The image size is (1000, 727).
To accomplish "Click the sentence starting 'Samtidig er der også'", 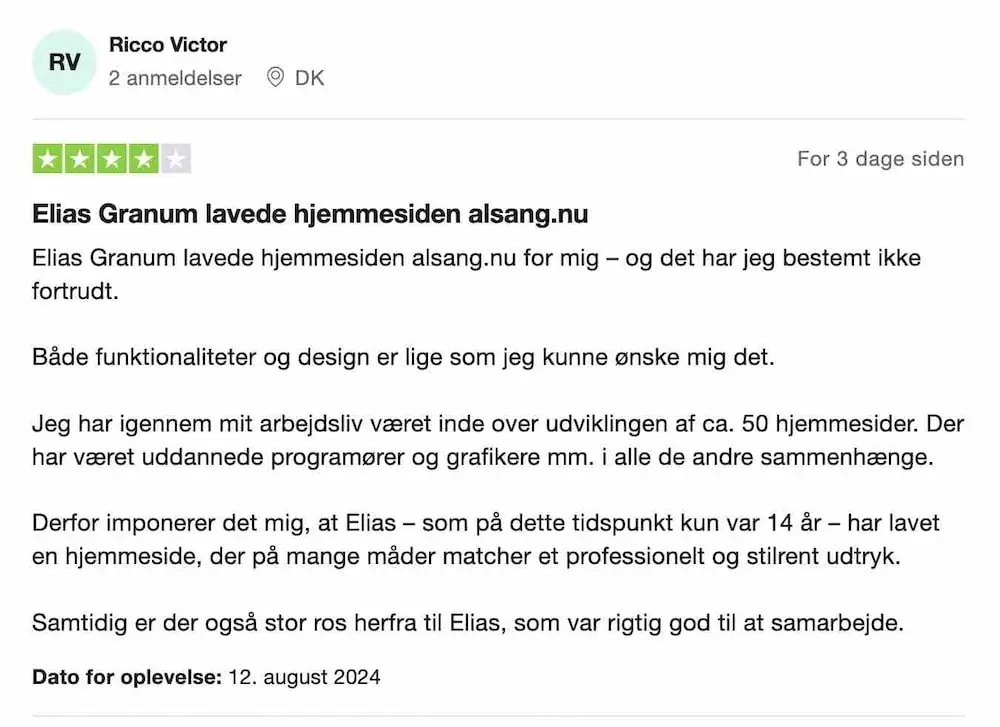I will 468,623.
